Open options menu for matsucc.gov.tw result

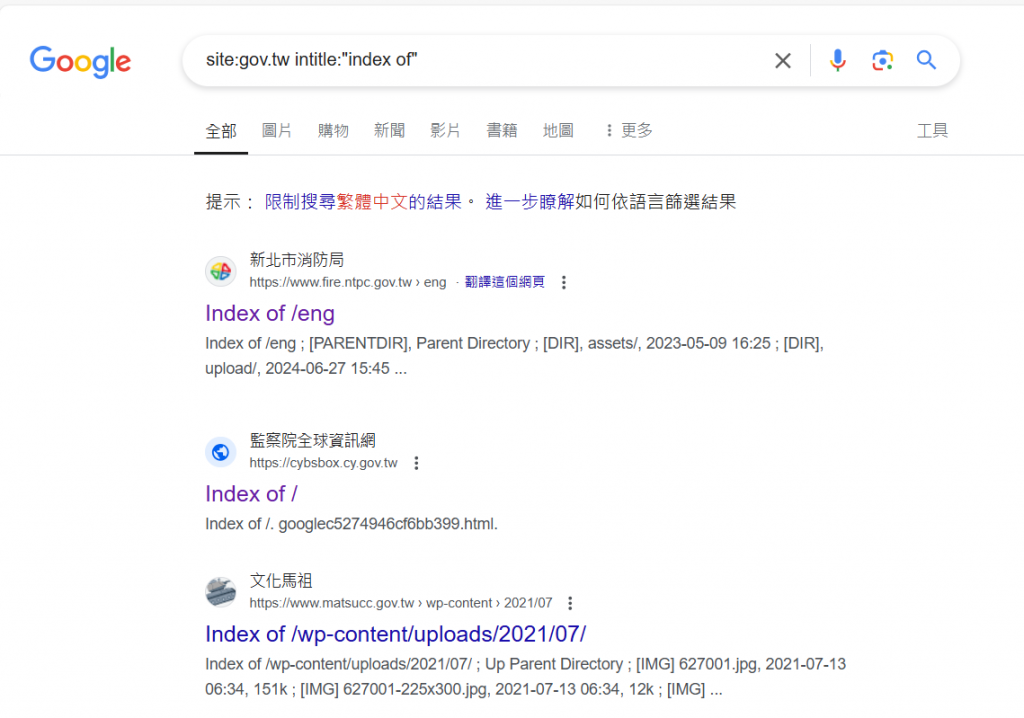coord(570,603)
